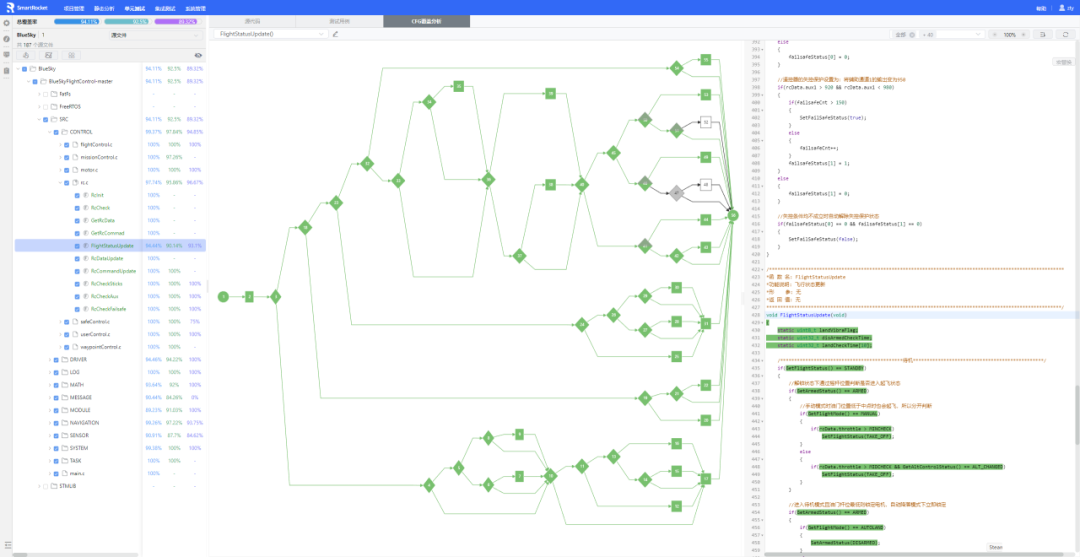Check the FreeRTOS folder checkbox

(x=45, y=106)
